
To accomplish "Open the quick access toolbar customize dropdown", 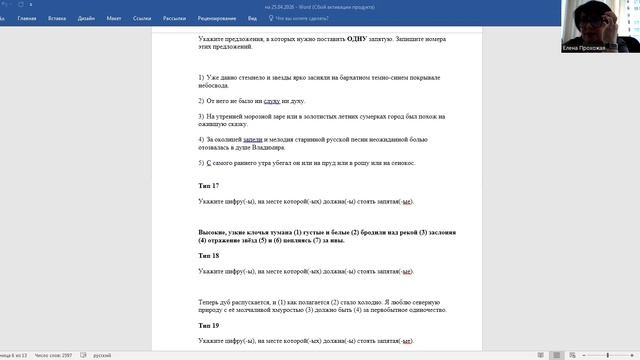I will point(31,4).
